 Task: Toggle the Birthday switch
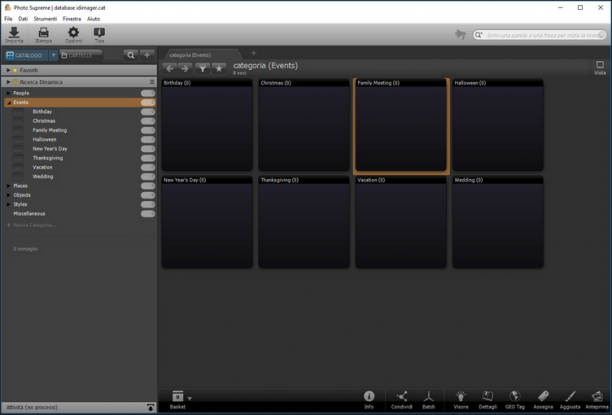pos(148,112)
